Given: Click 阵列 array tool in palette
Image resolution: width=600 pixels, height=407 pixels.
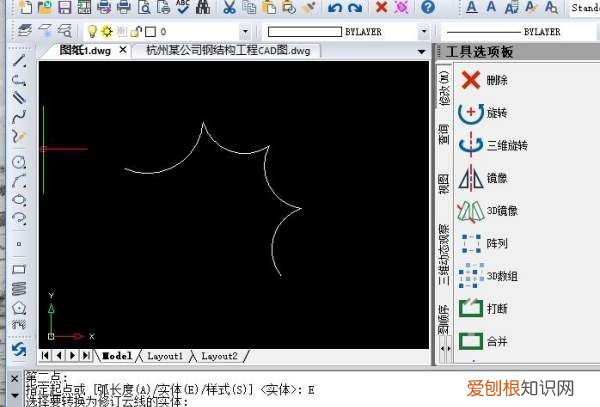Looking at the screenshot, I should (483, 243).
